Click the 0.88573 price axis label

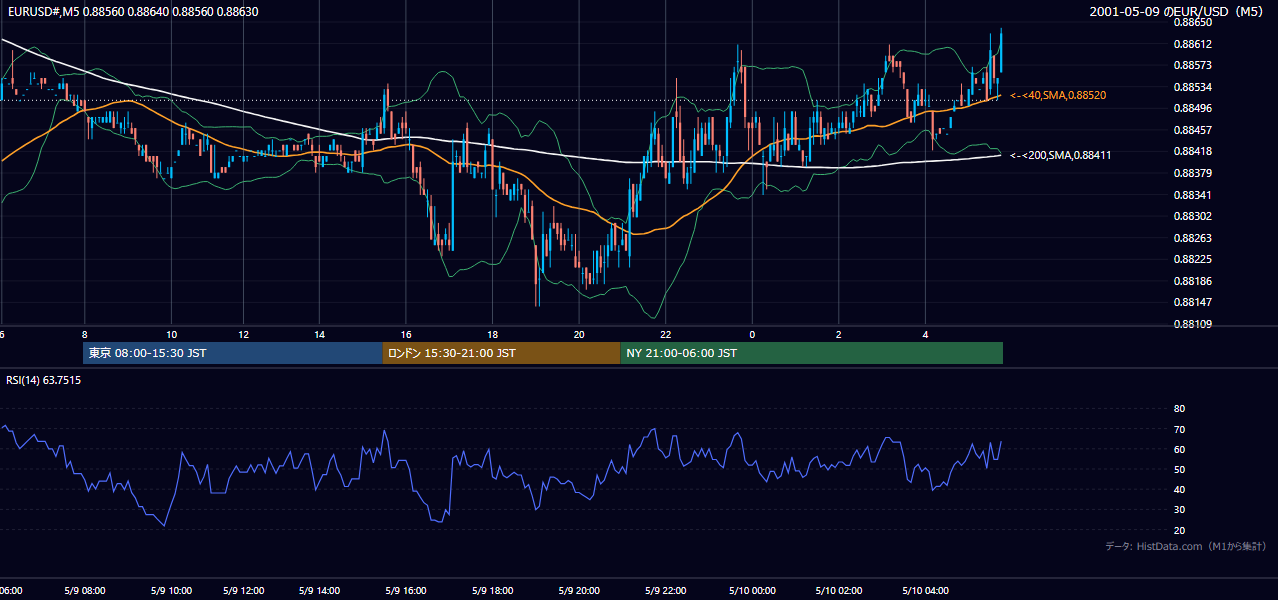pyautogui.click(x=1192, y=66)
